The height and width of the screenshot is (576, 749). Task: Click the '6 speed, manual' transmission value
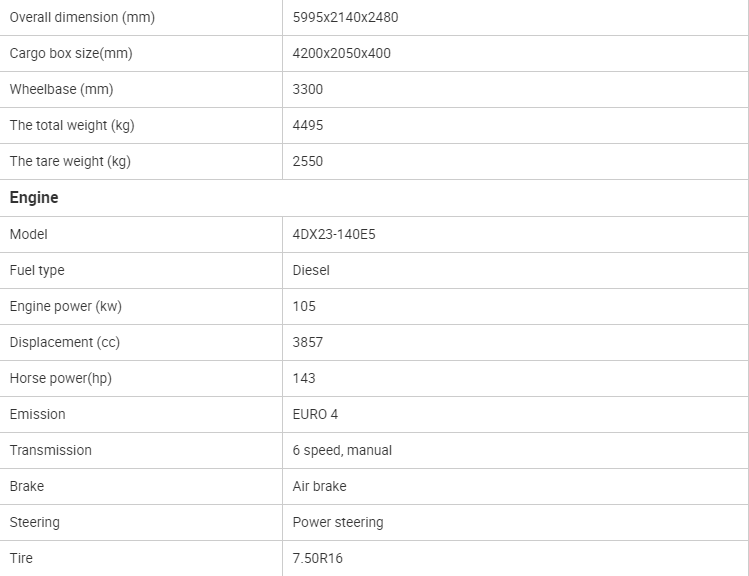(x=342, y=450)
